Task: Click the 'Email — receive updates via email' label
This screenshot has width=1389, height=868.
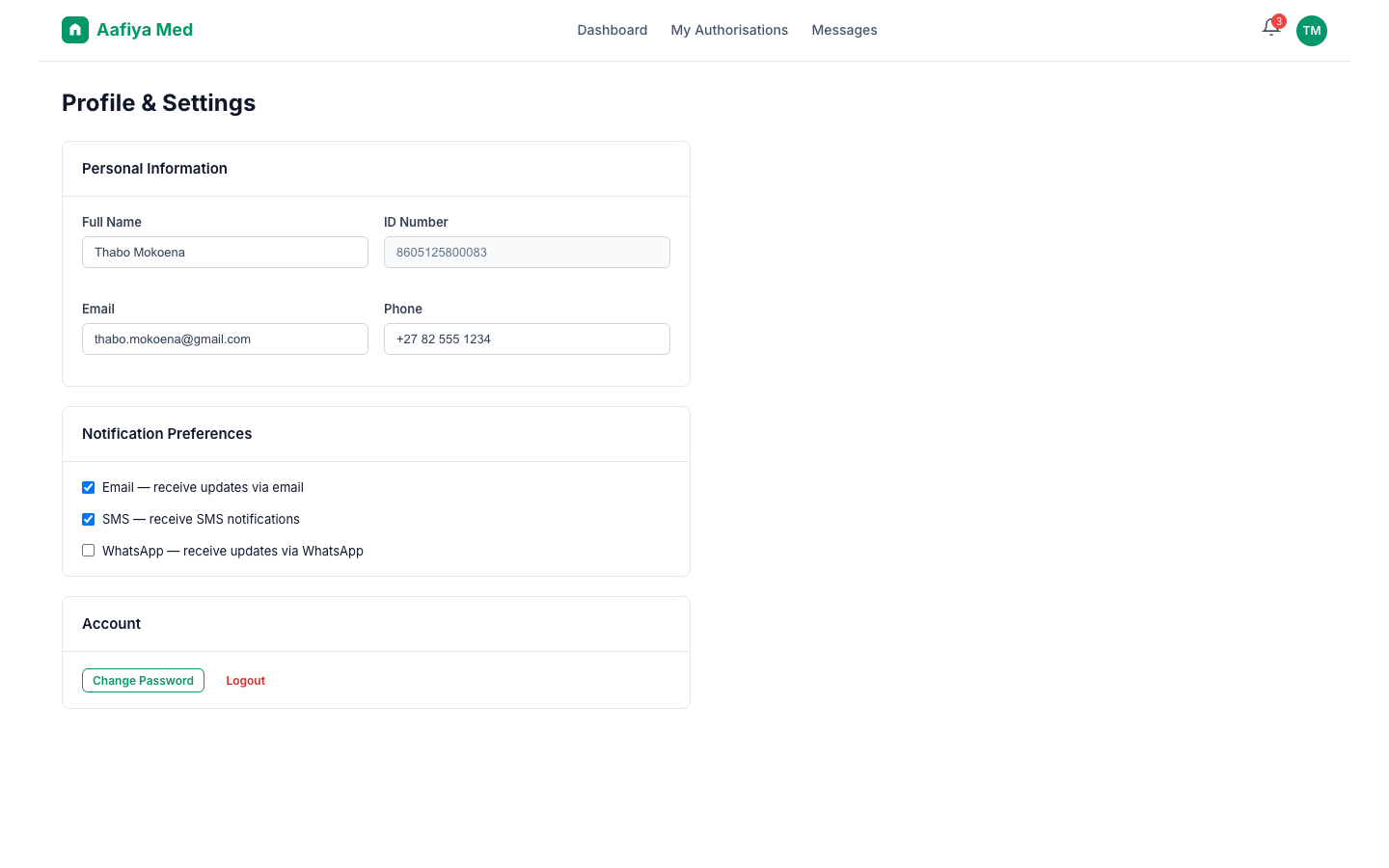Action: (x=203, y=487)
